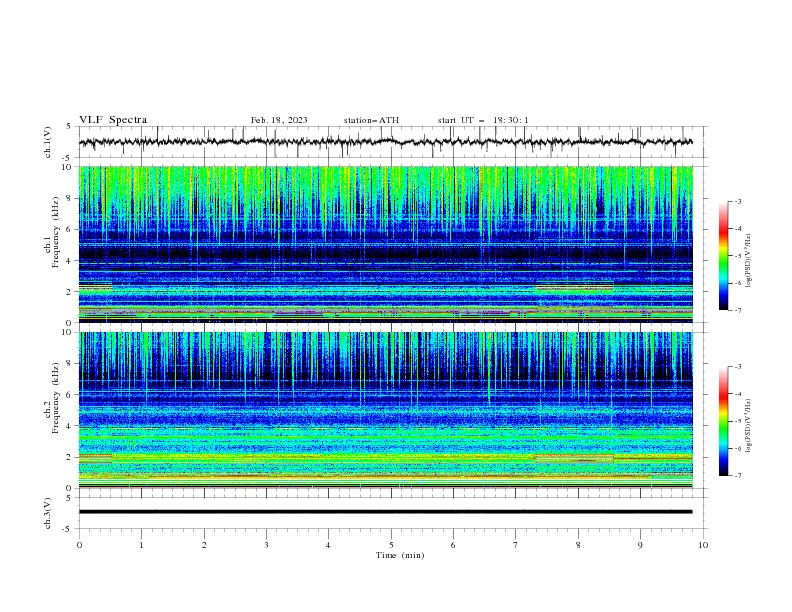The image size is (792, 612).
Task: Click the "VLF Spectra" plot title
Action: (x=113, y=120)
